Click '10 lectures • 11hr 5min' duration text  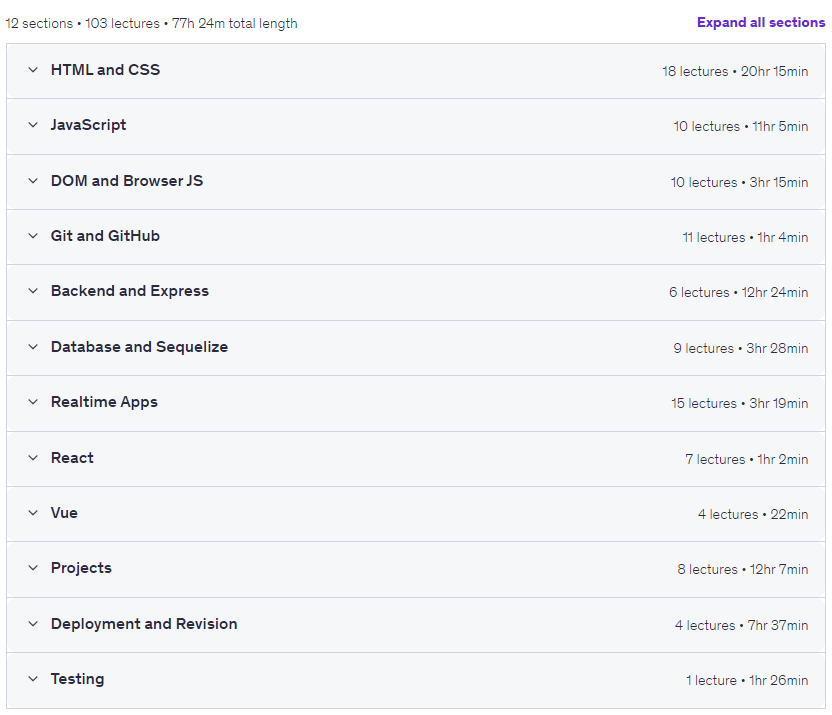point(741,126)
